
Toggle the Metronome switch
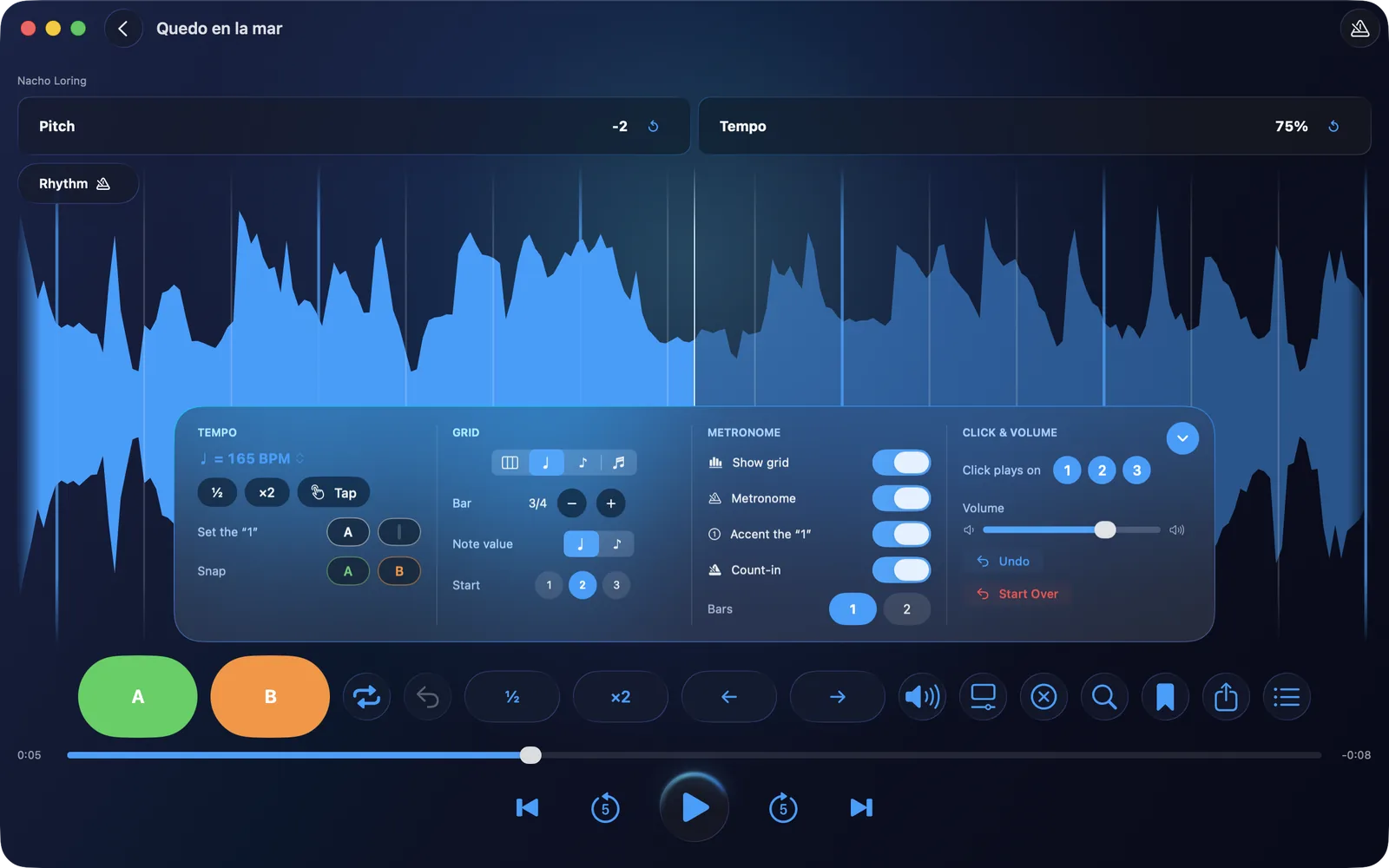pos(901,498)
